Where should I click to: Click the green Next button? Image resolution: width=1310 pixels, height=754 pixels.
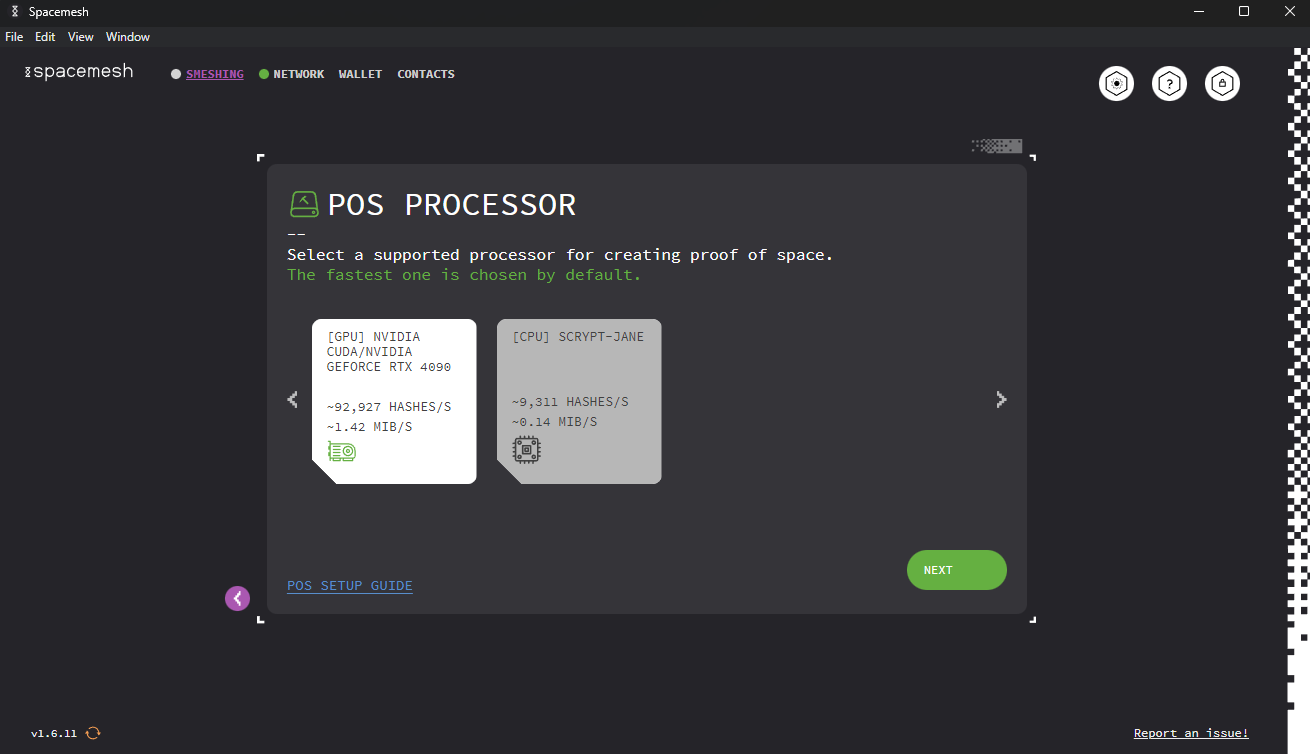tap(957, 570)
